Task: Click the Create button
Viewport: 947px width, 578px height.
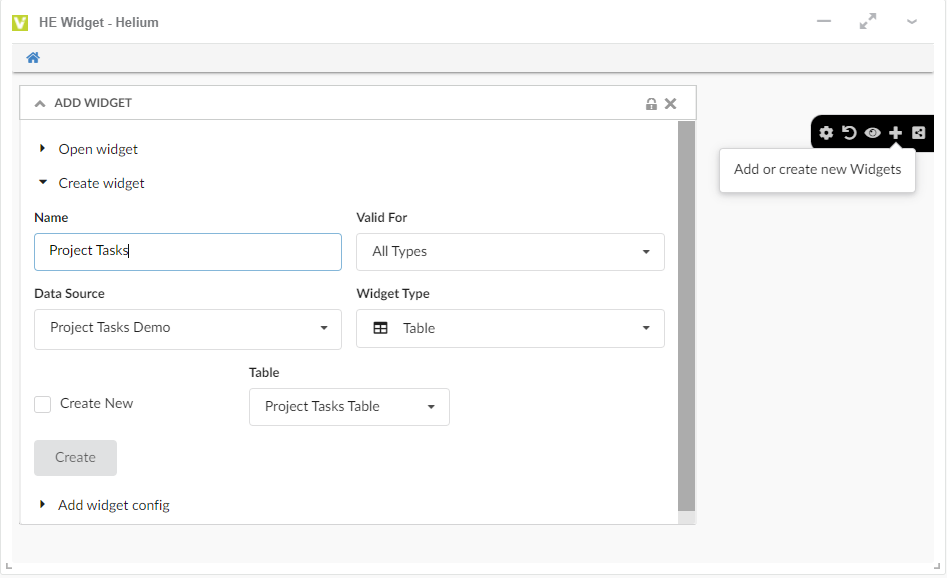Action: 75,458
